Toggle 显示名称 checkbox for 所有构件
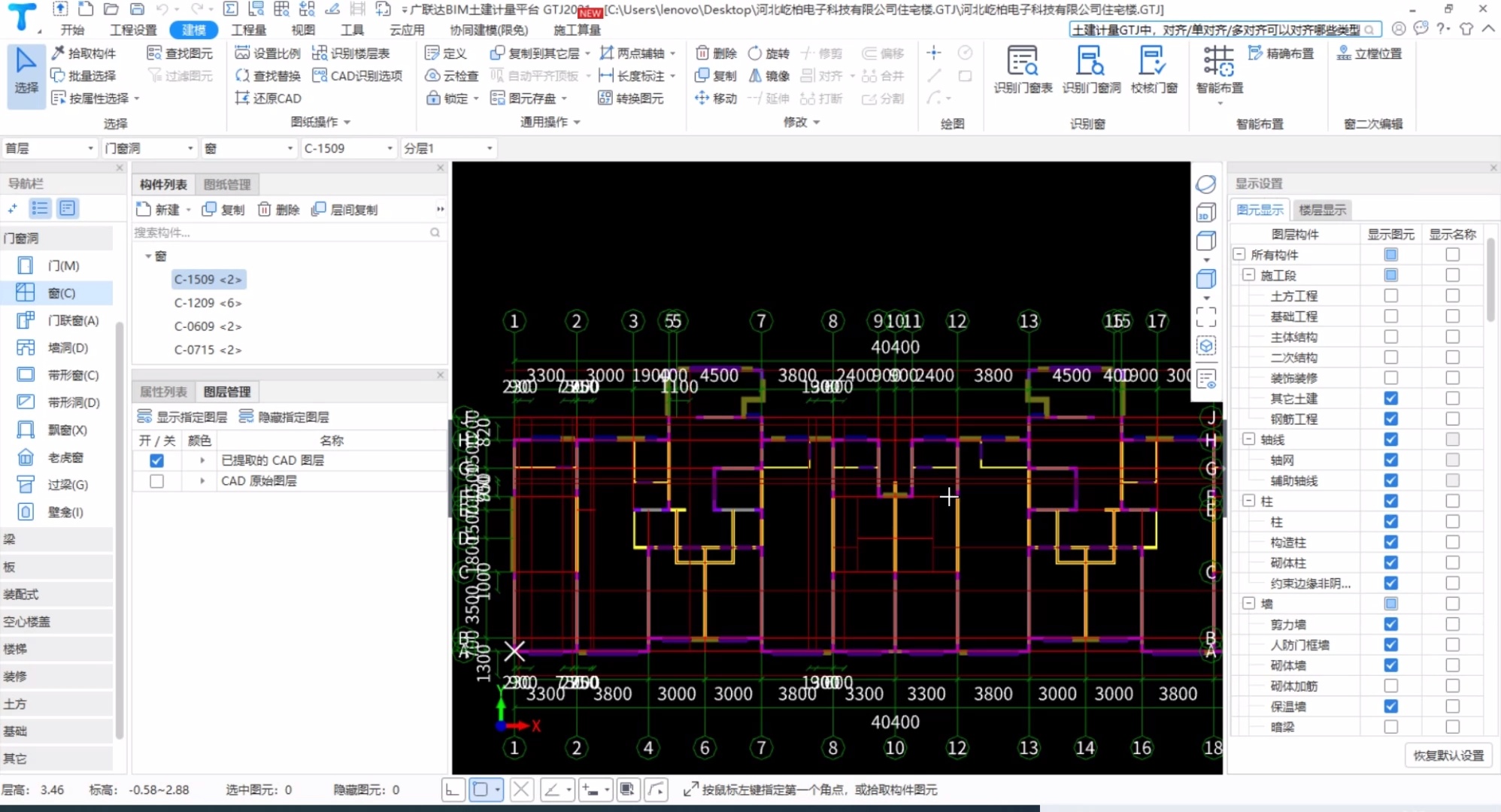 [x=1452, y=255]
